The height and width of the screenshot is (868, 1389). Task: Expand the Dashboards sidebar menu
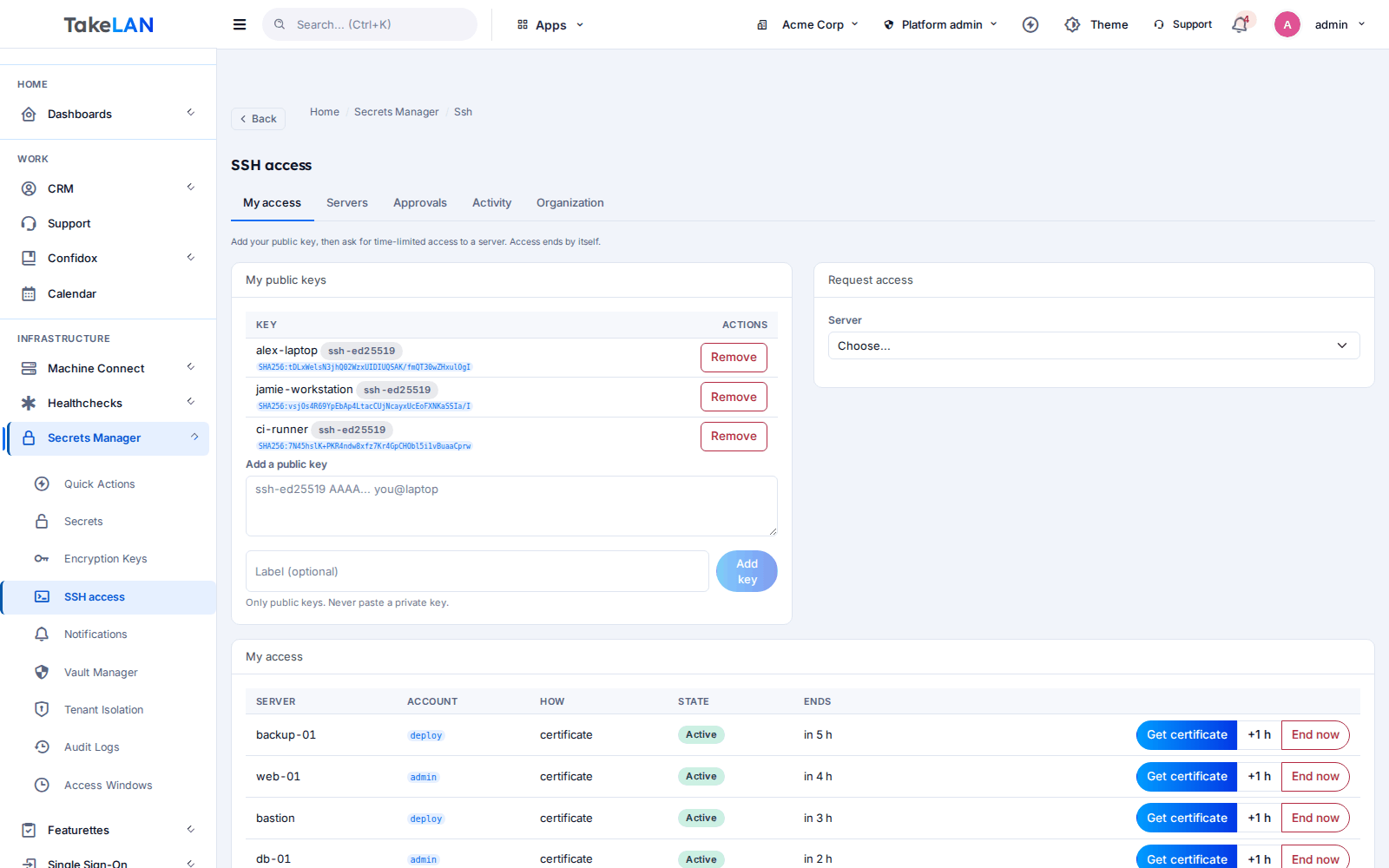pos(108,114)
